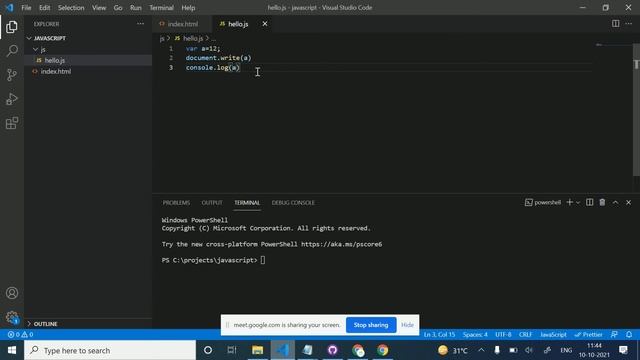Place cursor on line 2 document.write code
Image resolution: width=640 pixels, height=360 pixels.
point(218,58)
